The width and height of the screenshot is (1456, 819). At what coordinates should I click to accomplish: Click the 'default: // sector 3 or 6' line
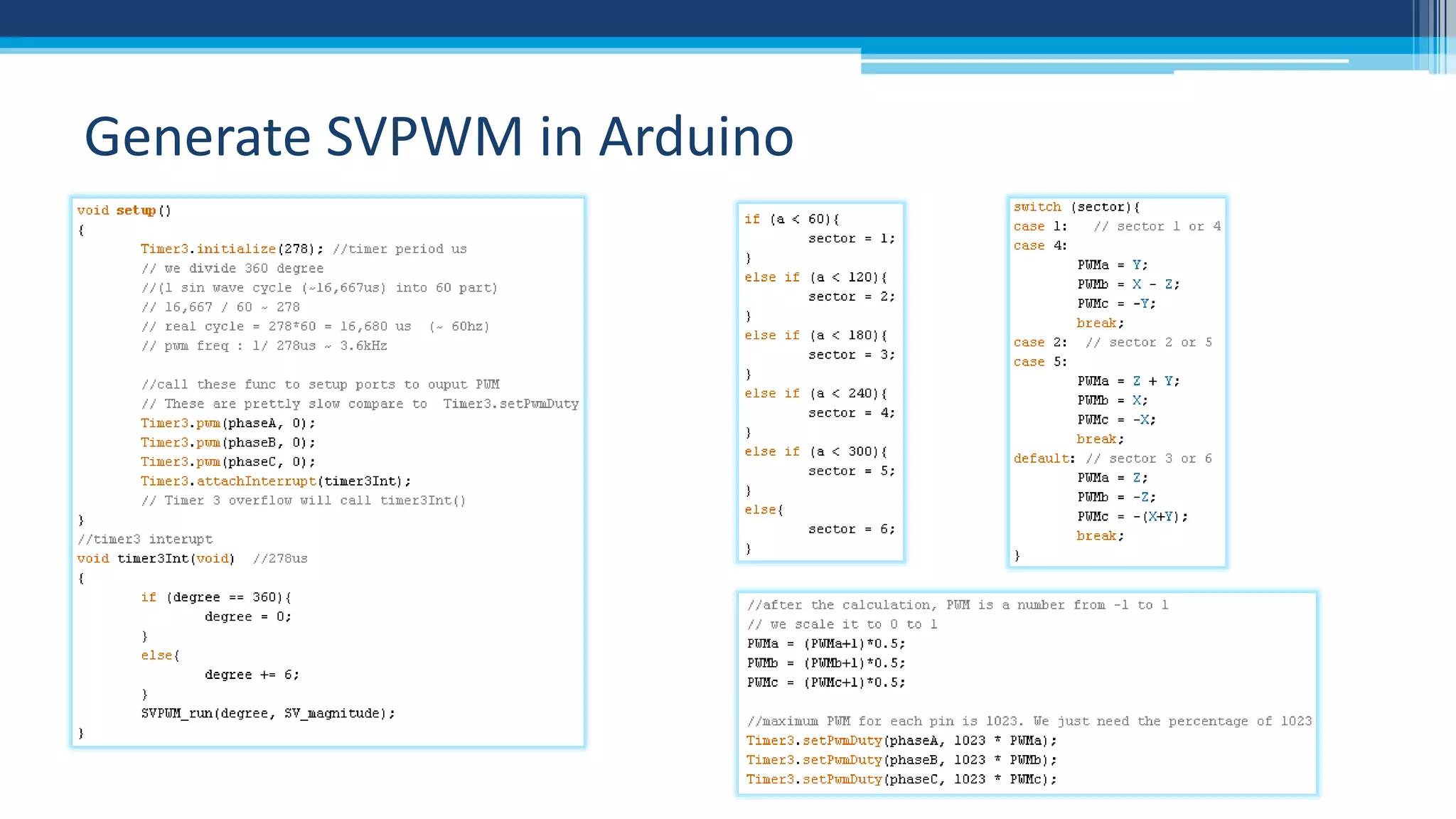pyautogui.click(x=1112, y=459)
